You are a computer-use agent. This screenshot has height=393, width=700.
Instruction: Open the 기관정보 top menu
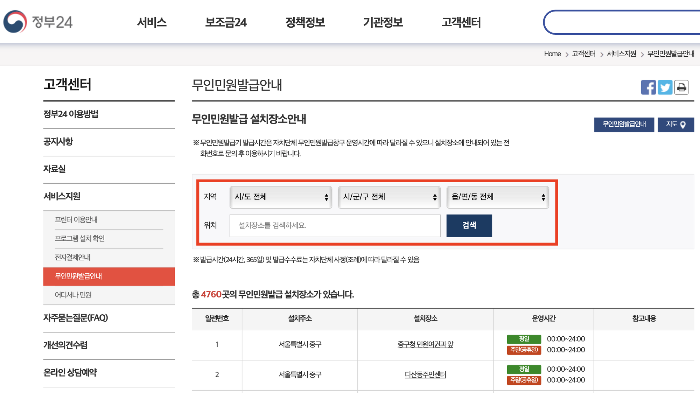[383, 22]
